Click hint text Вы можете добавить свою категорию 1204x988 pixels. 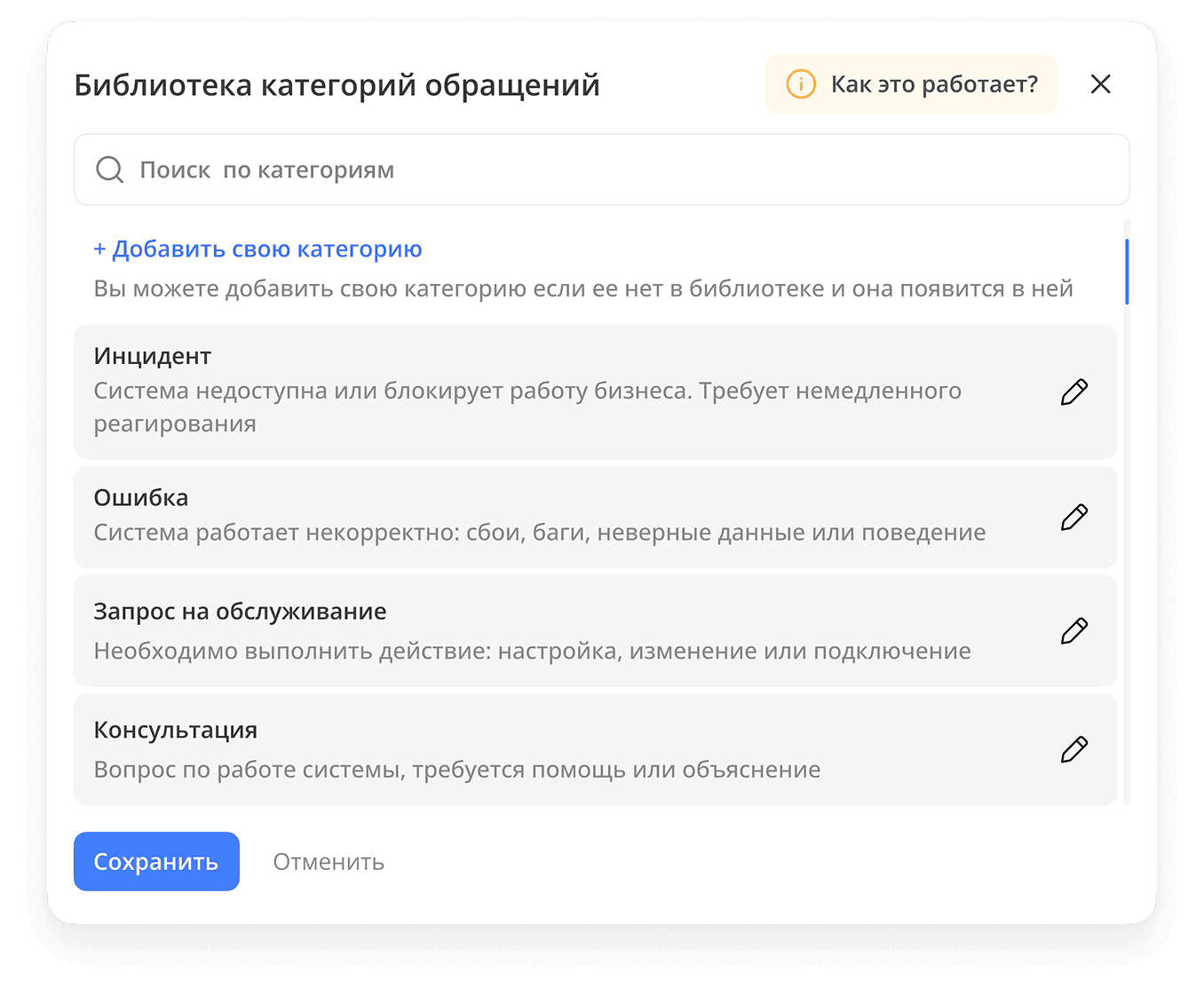[x=583, y=289]
